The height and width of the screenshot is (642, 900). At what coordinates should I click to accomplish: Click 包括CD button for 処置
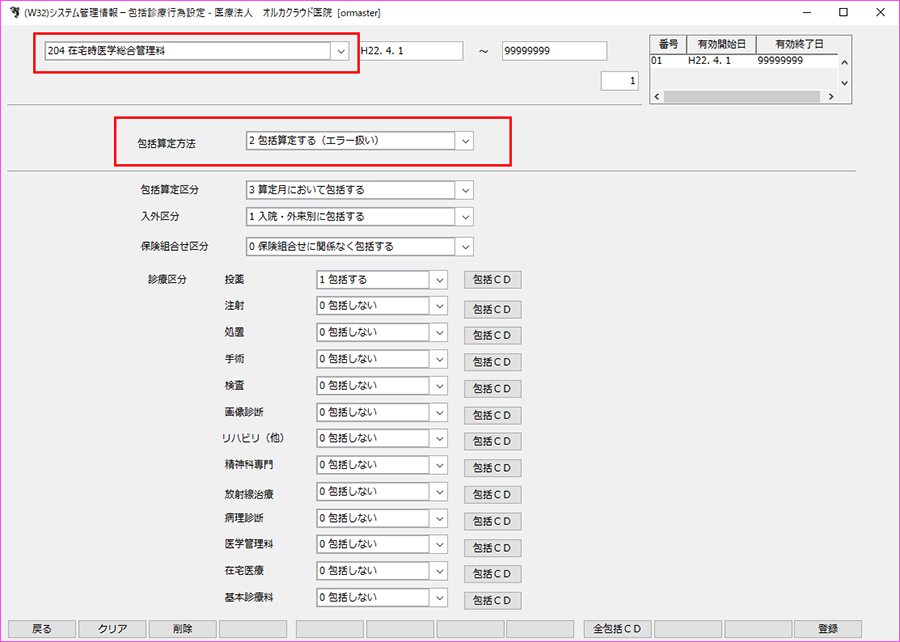pyautogui.click(x=492, y=335)
